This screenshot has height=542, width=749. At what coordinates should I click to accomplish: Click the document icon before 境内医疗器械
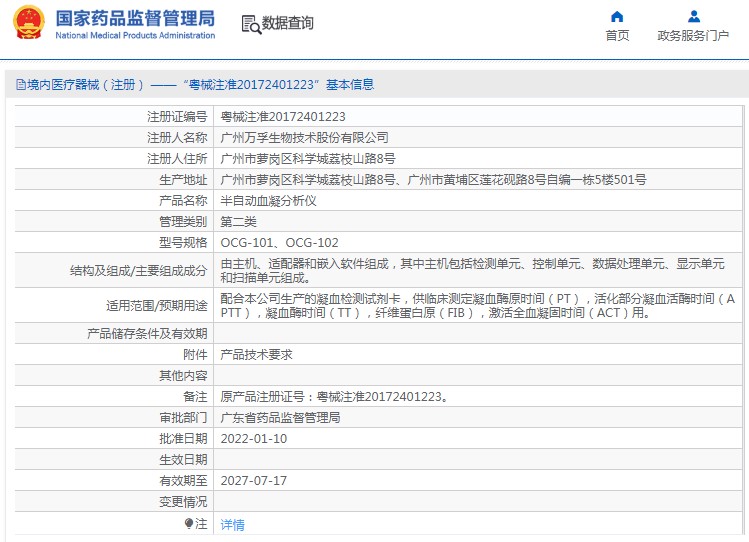point(10,85)
